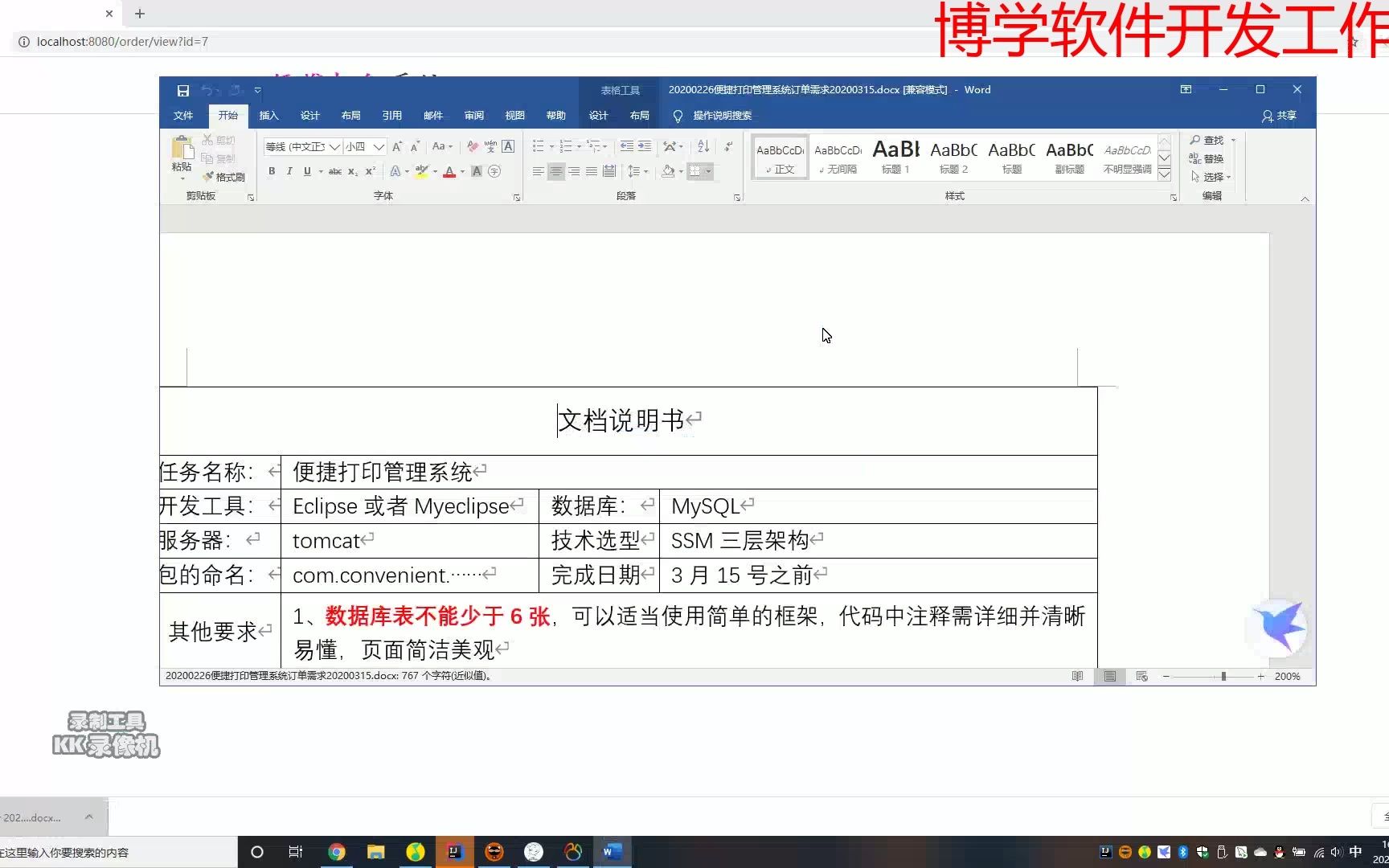Click the sort A-Z icon
The image size is (1389, 868).
tap(703, 146)
